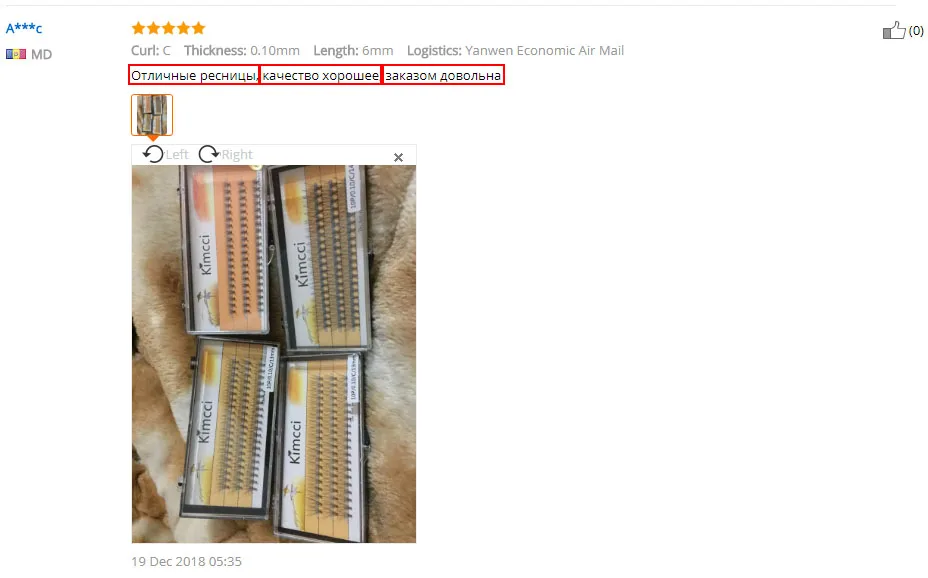Click the review date 19 Dec 2018
This screenshot has width=928, height=578.
point(186,561)
